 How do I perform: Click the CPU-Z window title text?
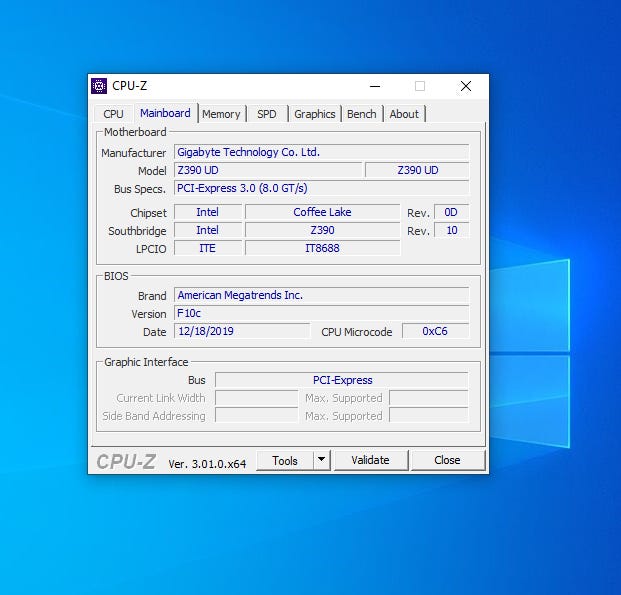coord(130,86)
